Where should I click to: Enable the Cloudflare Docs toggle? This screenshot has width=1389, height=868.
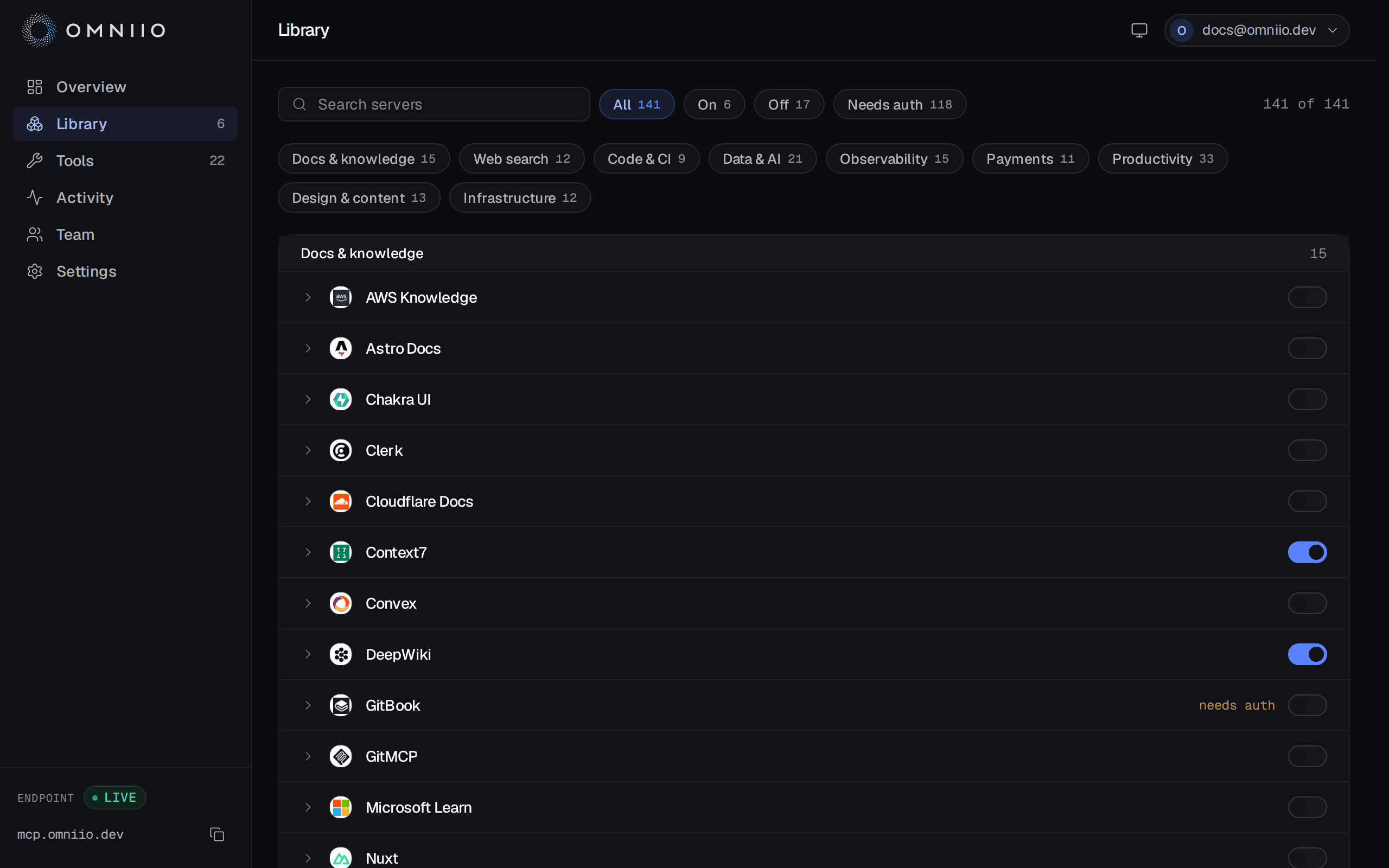1307,501
